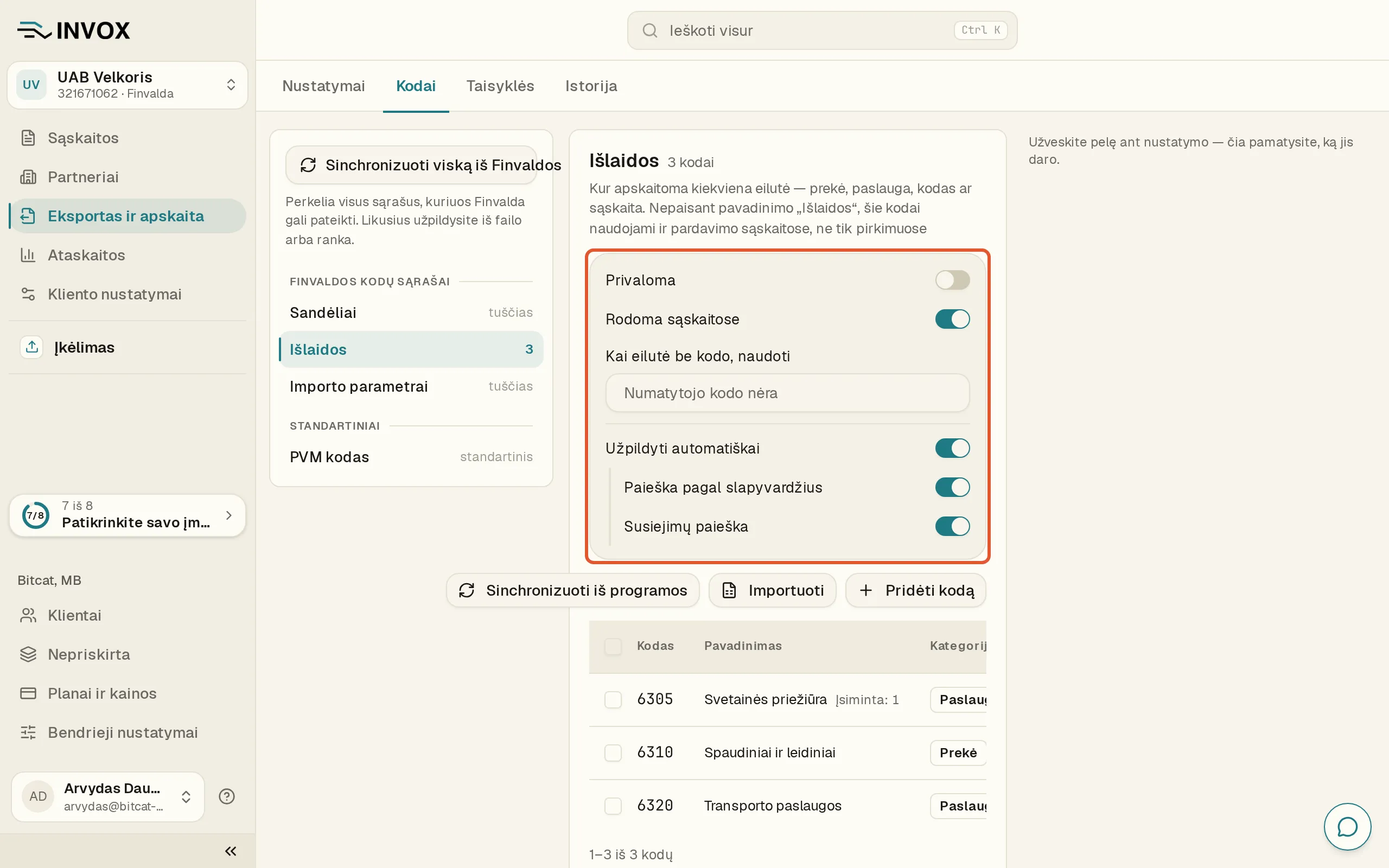Open the Istorija tab

click(591, 86)
